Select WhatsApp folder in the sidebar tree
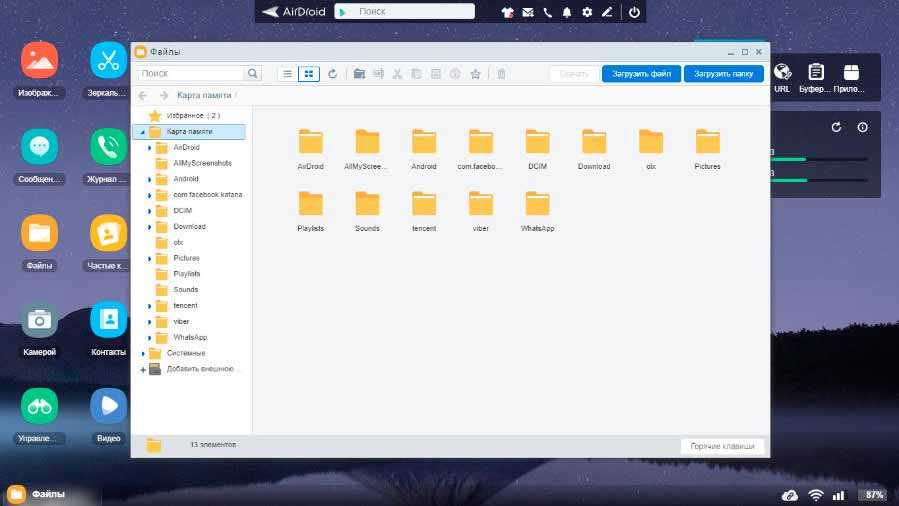 189,338
